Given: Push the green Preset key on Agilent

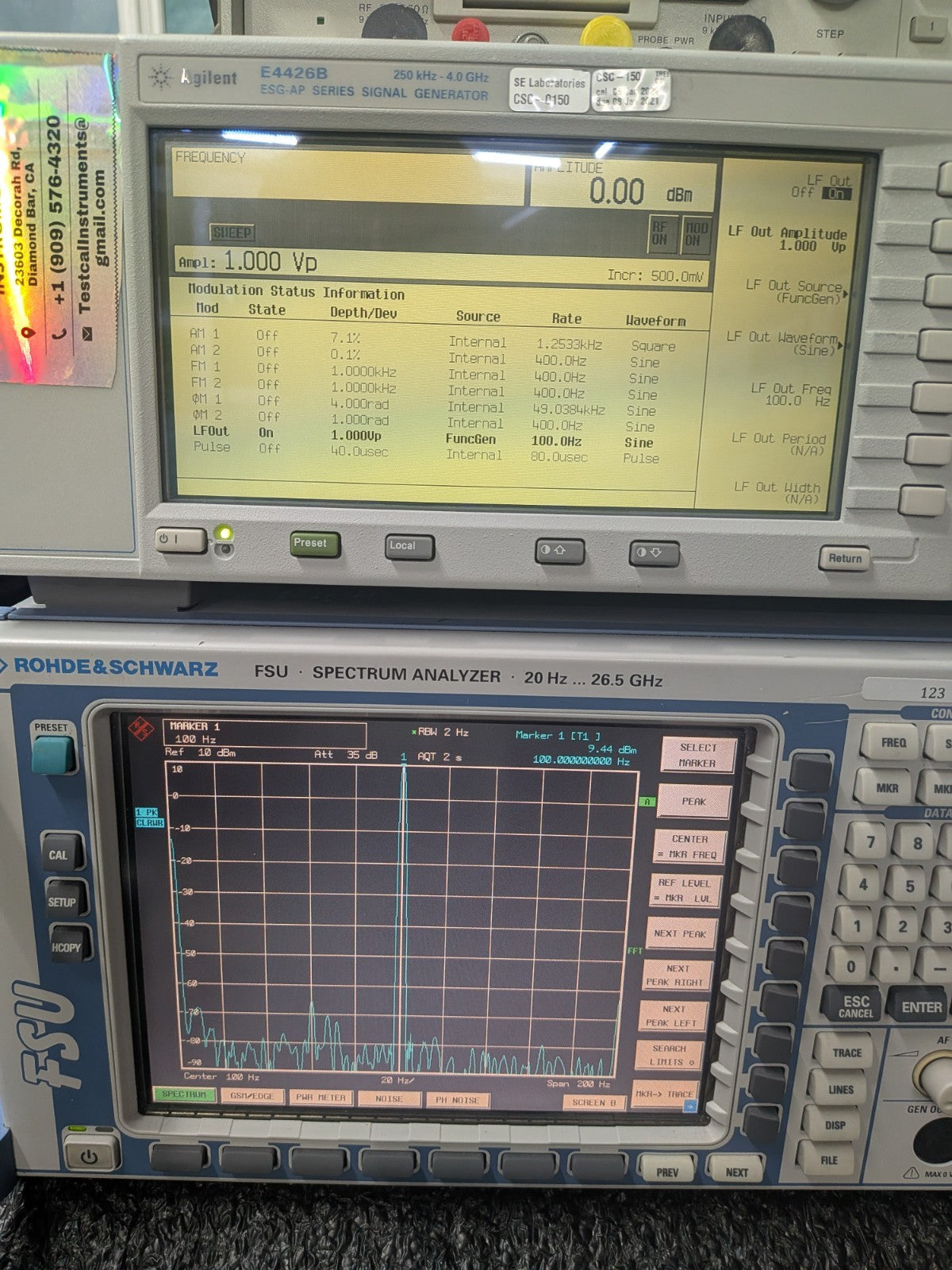Looking at the screenshot, I should pos(313,544).
